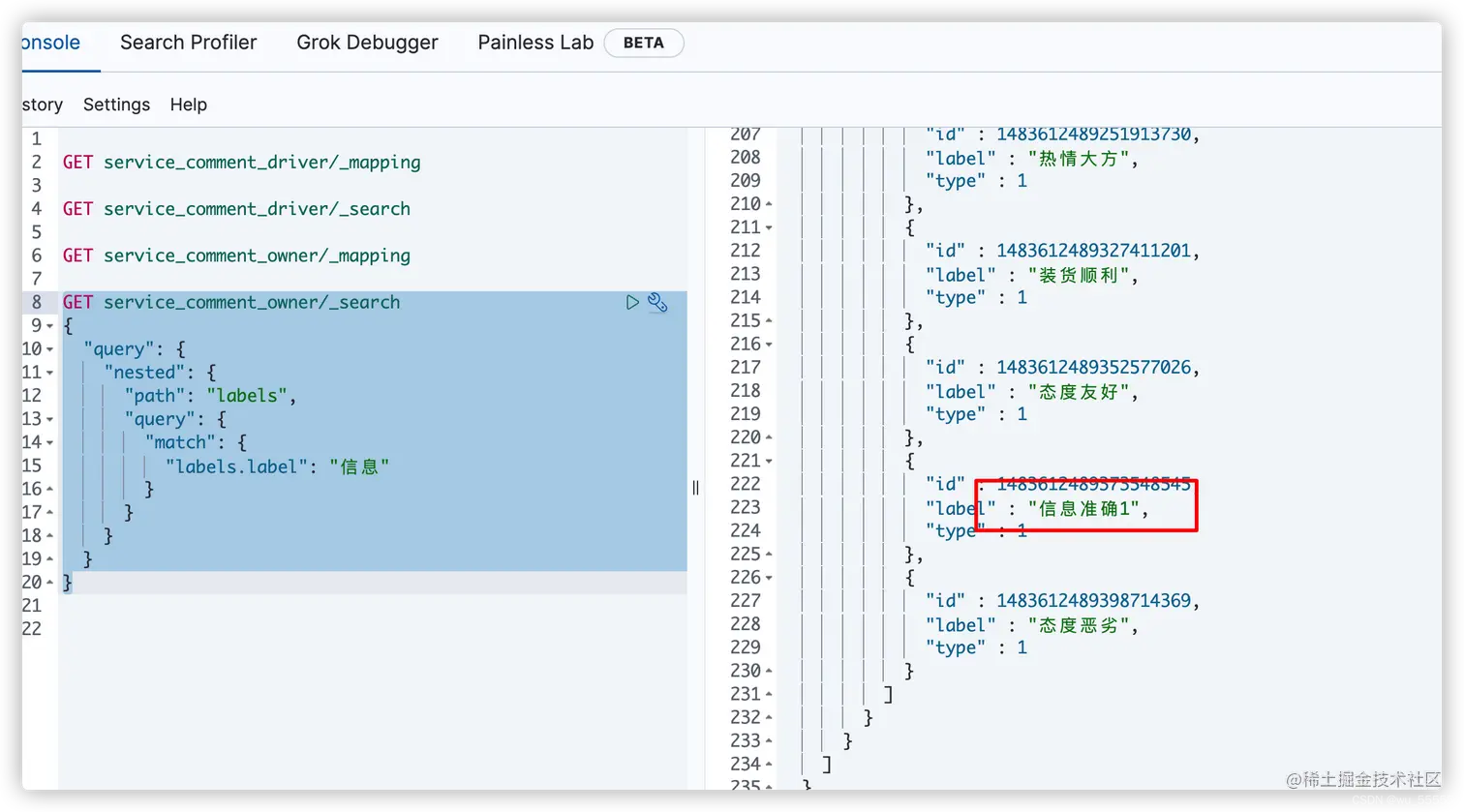Toggle the fold arrow on response line 220
This screenshot has height=812, width=1464.
[x=769, y=437]
